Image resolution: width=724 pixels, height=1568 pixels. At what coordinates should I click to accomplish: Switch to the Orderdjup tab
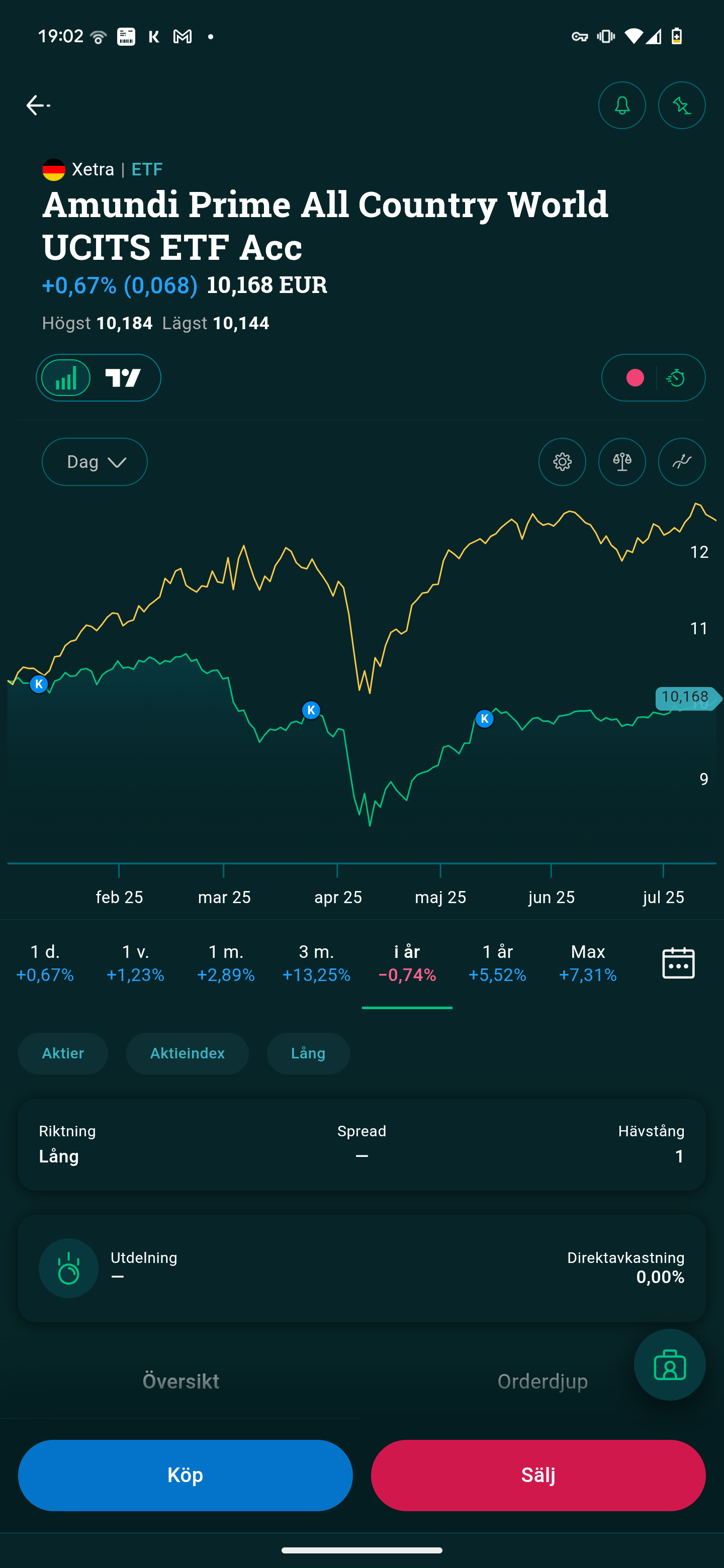542,1382
